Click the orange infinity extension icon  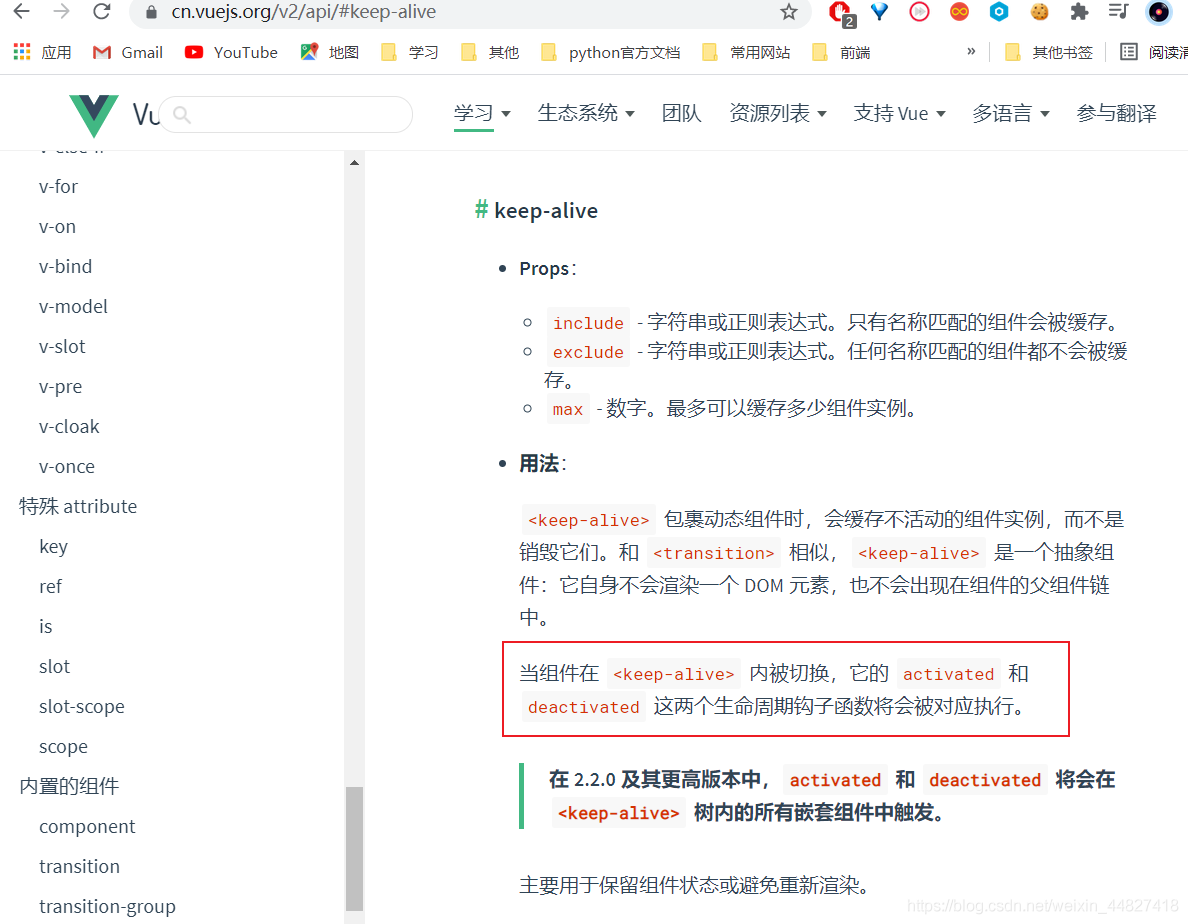[959, 11]
